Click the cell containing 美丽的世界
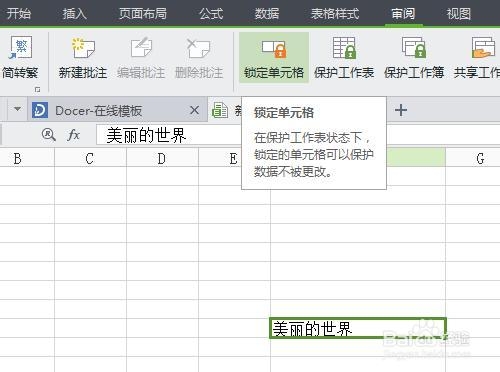Image resolution: width=500 pixels, height=372 pixels. (x=358, y=328)
